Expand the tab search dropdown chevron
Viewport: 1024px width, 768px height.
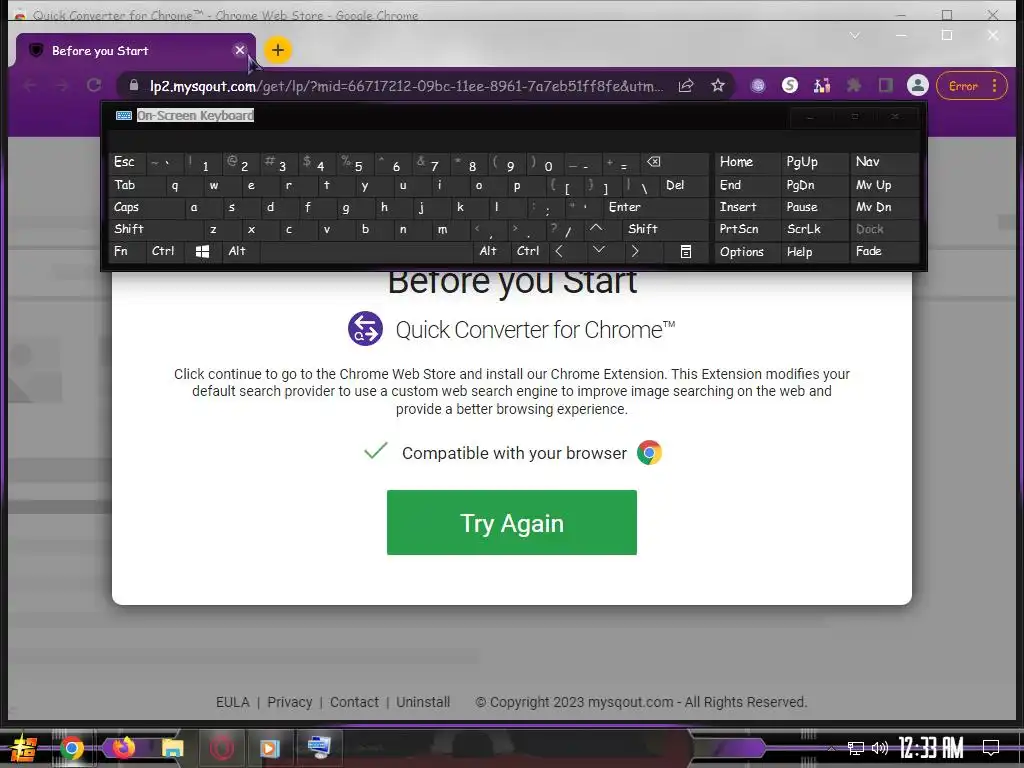(x=855, y=35)
